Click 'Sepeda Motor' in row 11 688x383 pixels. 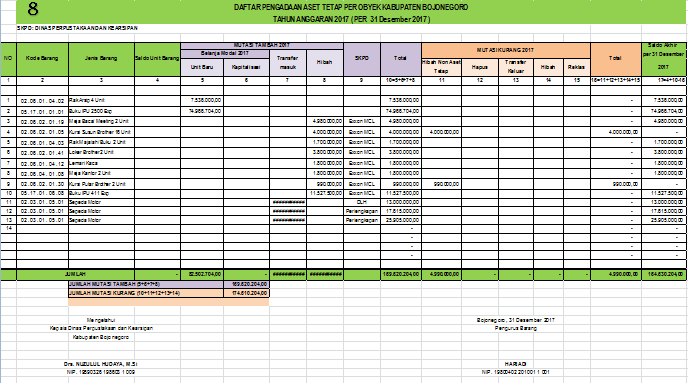coord(101,202)
